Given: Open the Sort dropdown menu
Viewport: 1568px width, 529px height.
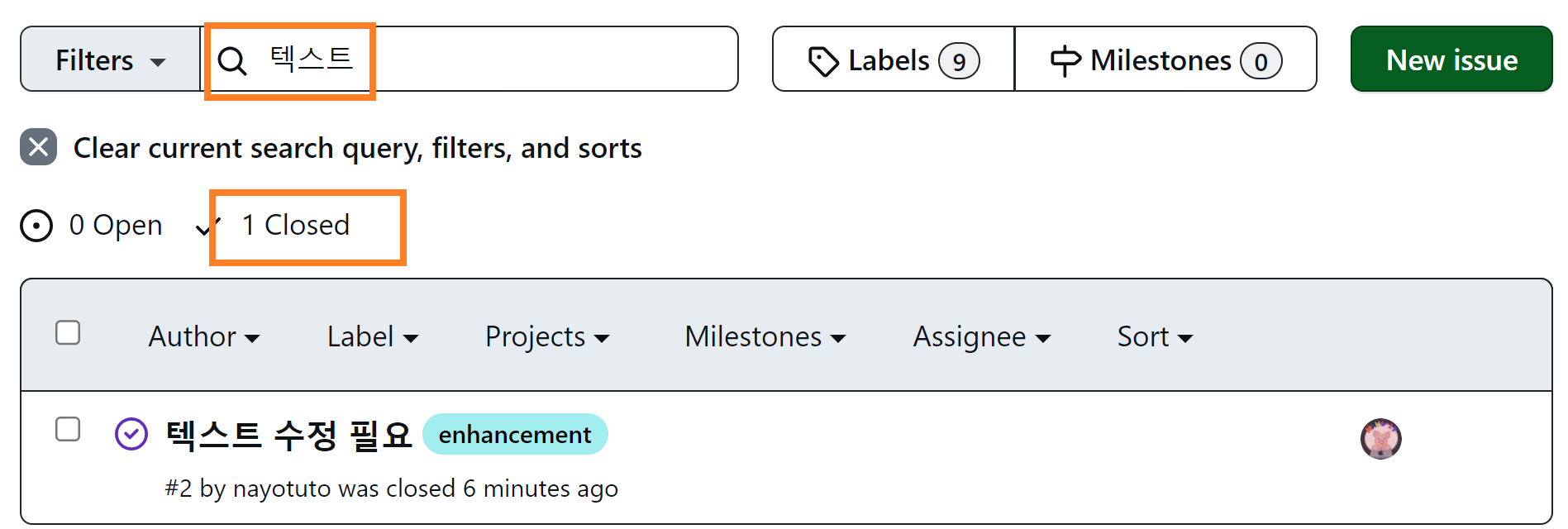Looking at the screenshot, I should [1154, 337].
